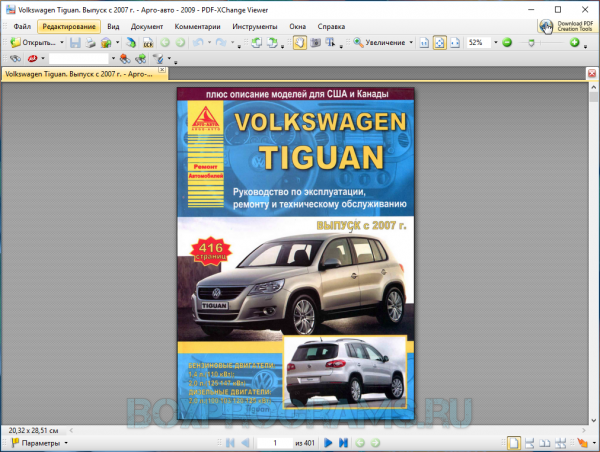
Task: Toggle the facing pages layout
Action: tap(545, 443)
